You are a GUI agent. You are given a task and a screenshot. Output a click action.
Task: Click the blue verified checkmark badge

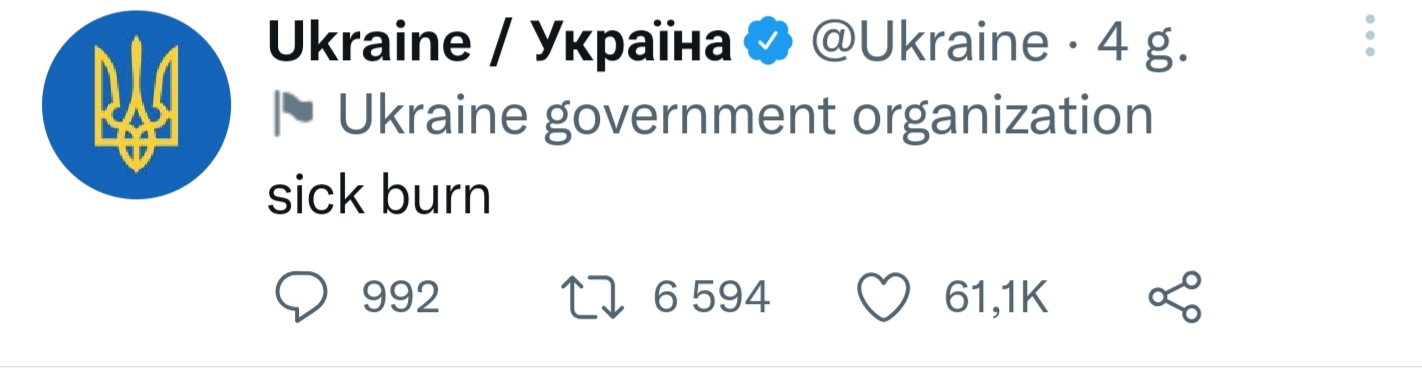pos(769,43)
